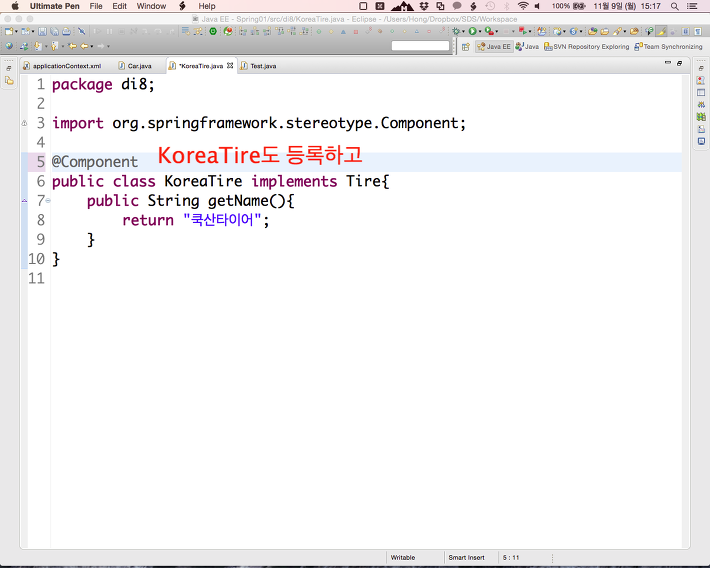This screenshot has height=568, width=710.
Task: Open the SVN Repository Exploring perspective
Action: [x=586, y=46]
